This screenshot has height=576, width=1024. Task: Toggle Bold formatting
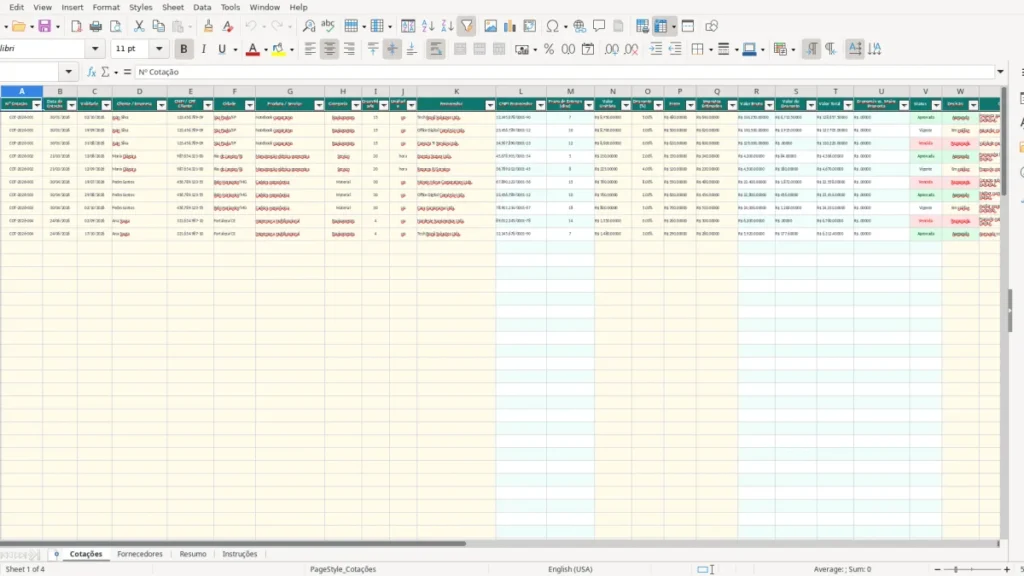[184, 49]
